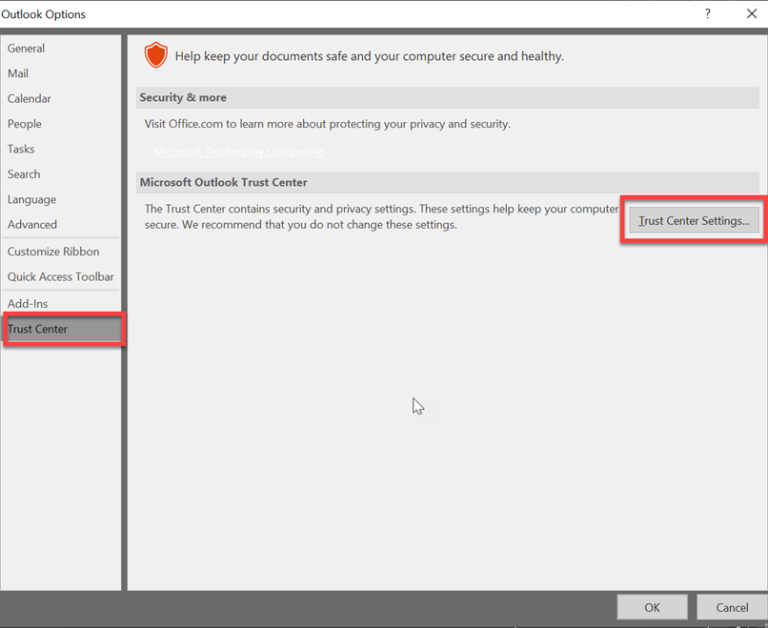Click 'Help keep your documents safe' text
768x628 pixels.
369,56
